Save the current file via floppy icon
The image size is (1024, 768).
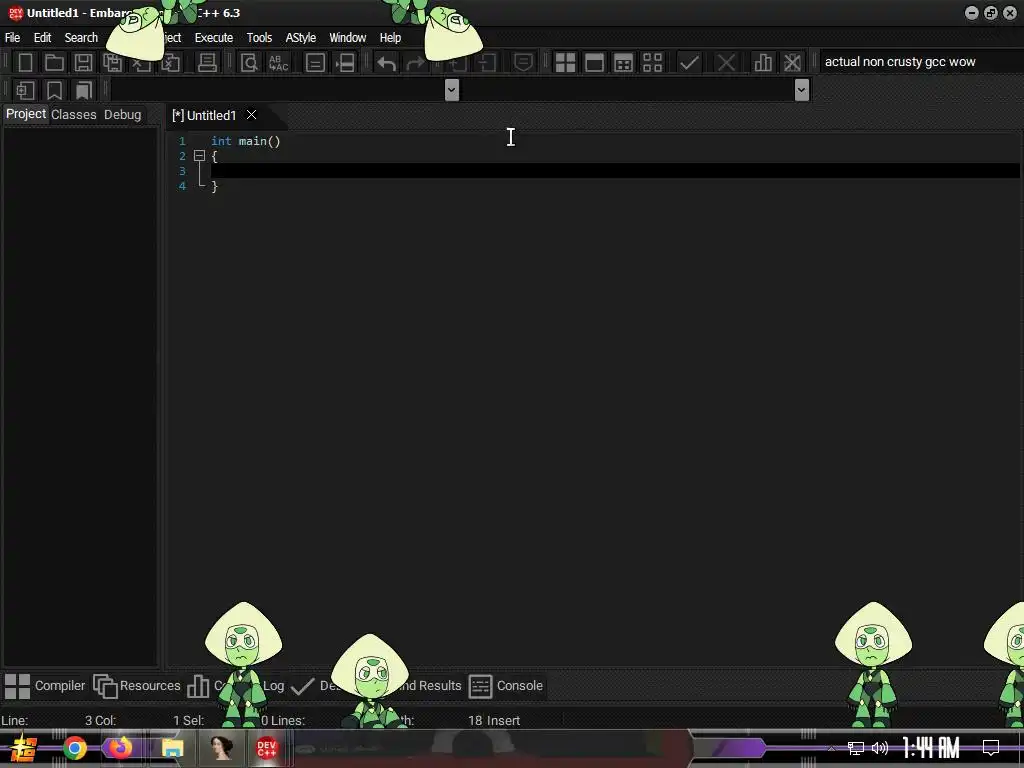pos(83,63)
